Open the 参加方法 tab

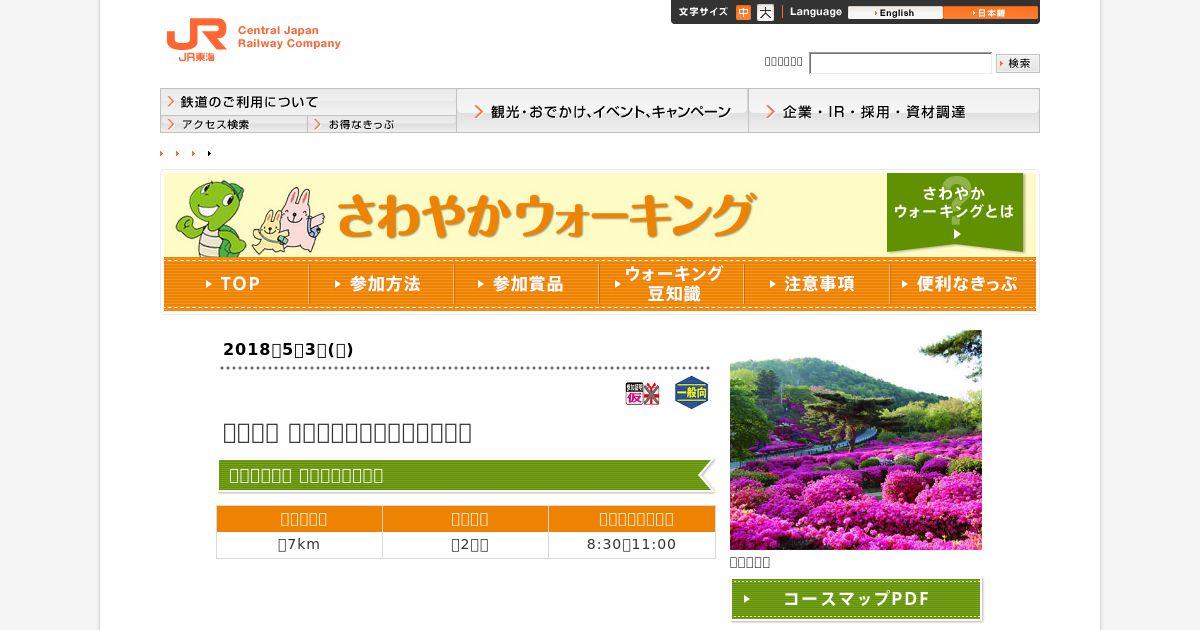(x=381, y=284)
